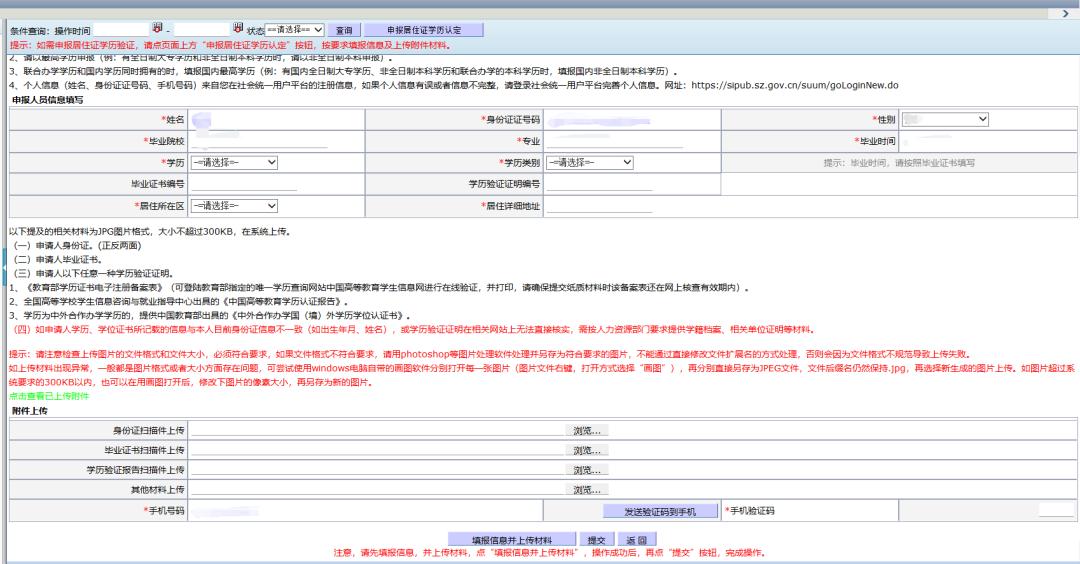
Task: Open the end date calendar picker icon
Action: pyautogui.click(x=237, y=29)
